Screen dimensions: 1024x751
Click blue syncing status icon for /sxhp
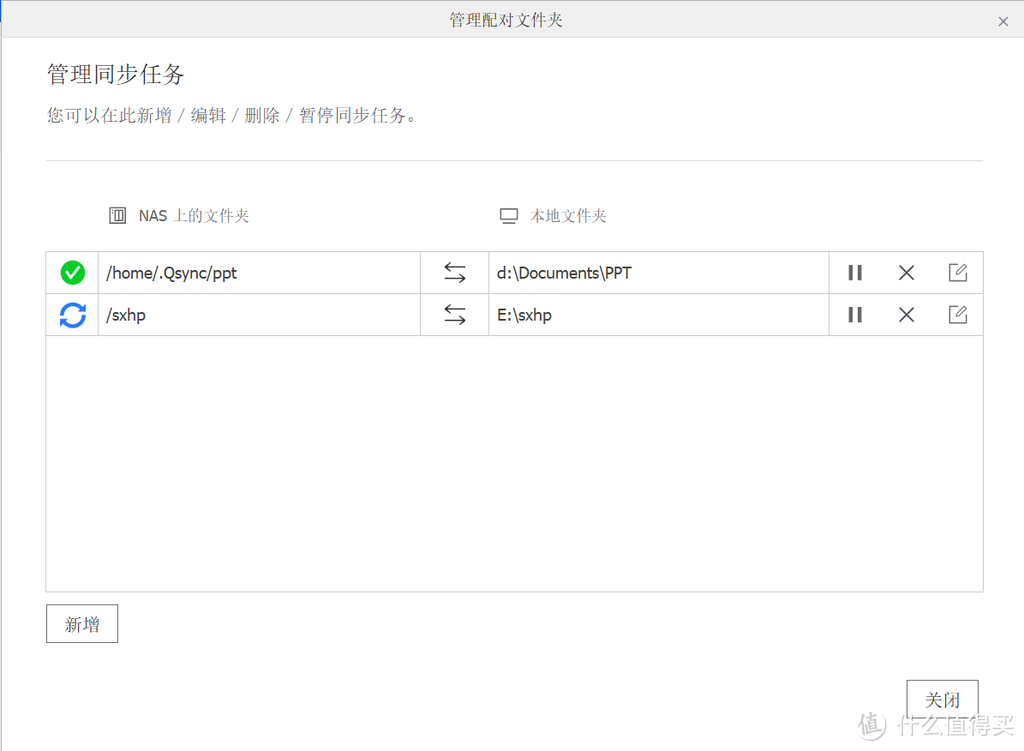point(72,315)
